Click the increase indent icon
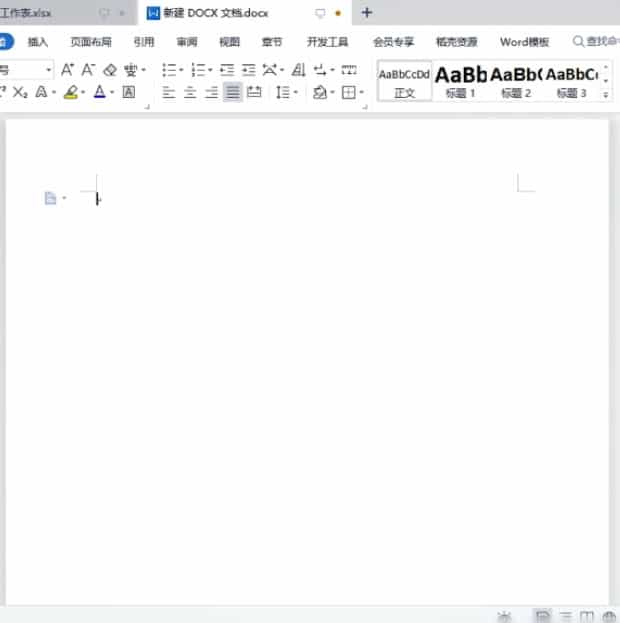 click(x=248, y=70)
